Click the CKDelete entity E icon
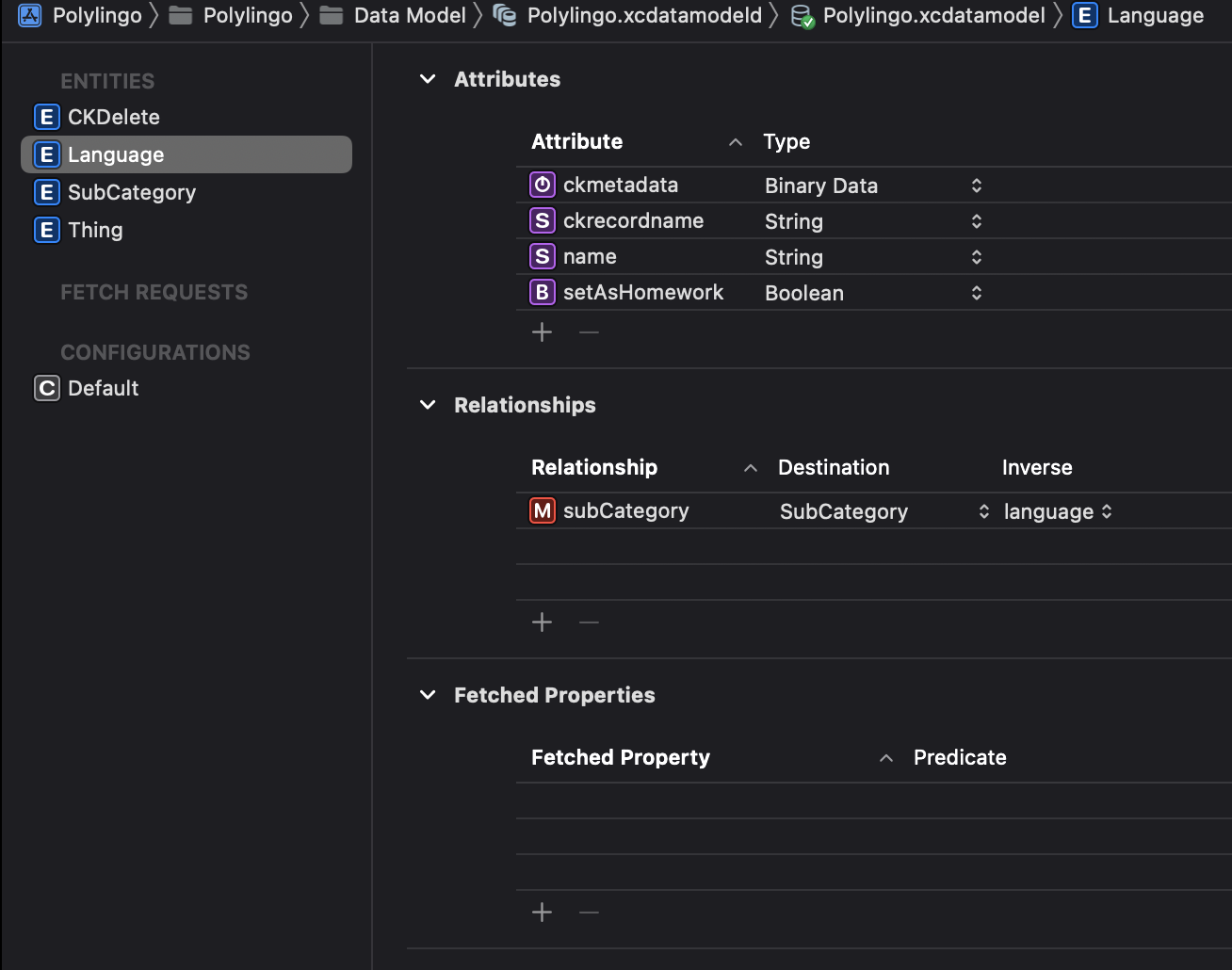This screenshot has height=970, width=1232. pyautogui.click(x=46, y=117)
